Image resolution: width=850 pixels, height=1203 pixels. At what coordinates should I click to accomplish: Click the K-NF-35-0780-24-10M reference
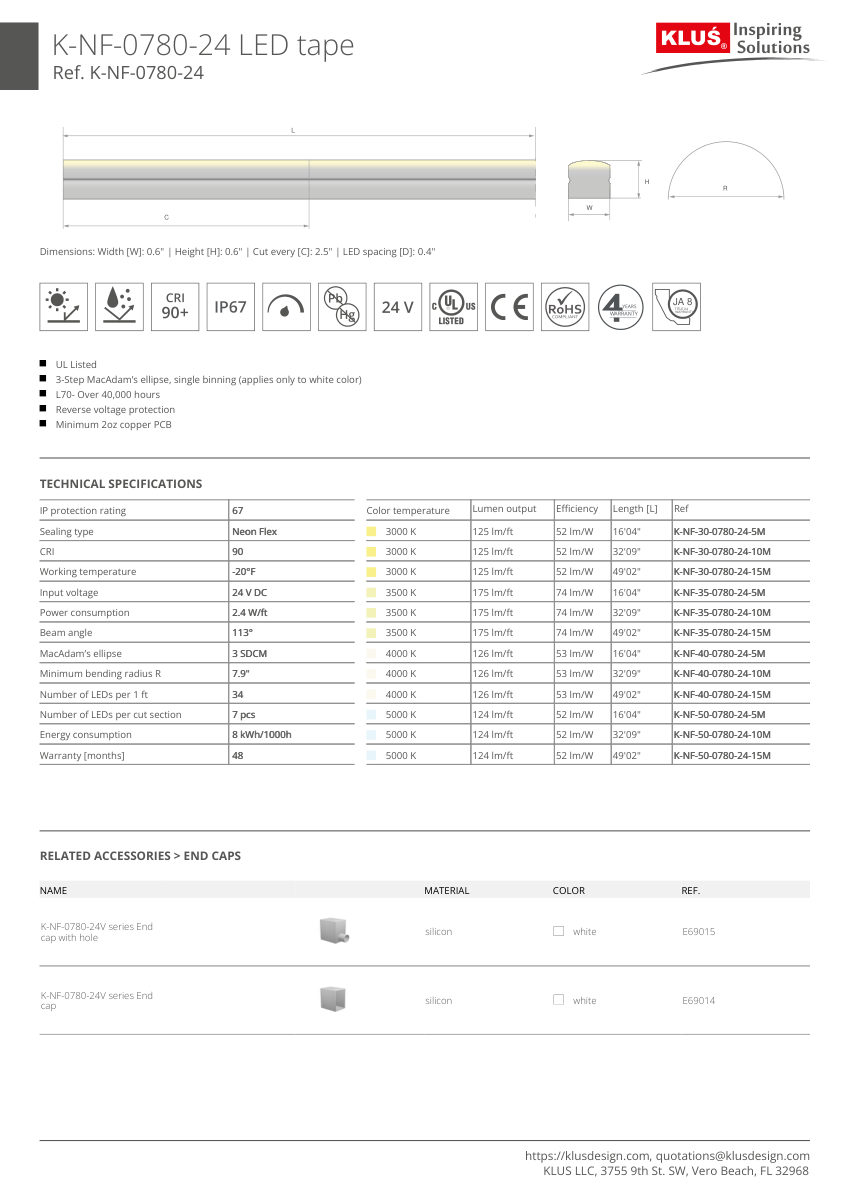point(722,613)
